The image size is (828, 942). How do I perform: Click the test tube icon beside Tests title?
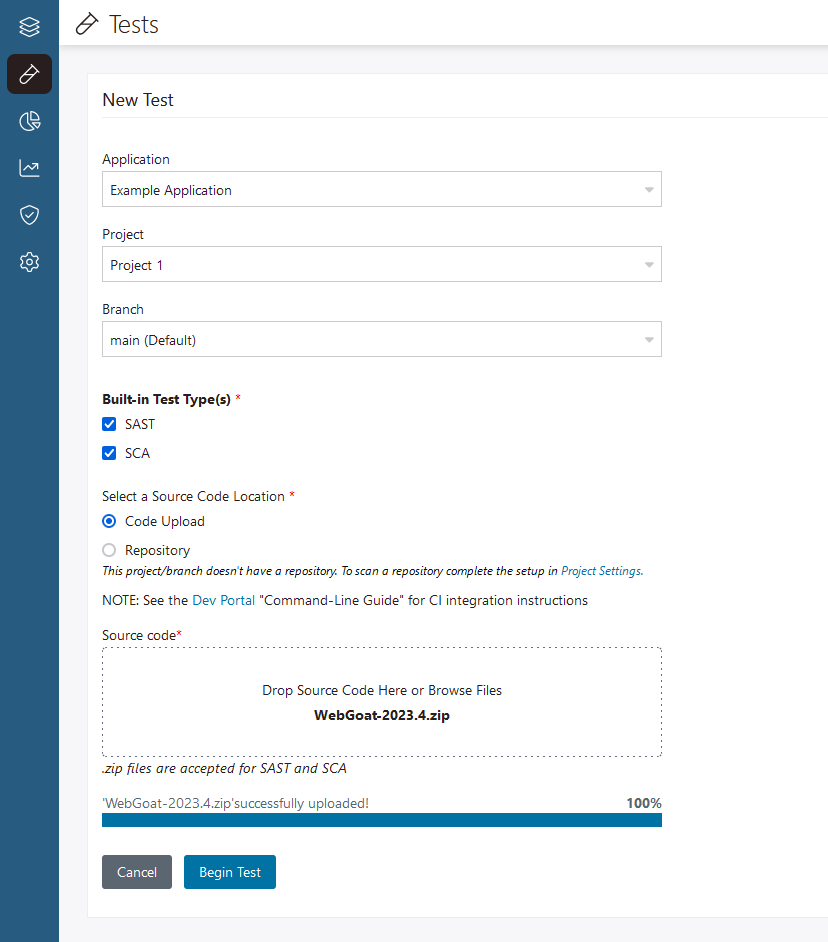pos(88,24)
